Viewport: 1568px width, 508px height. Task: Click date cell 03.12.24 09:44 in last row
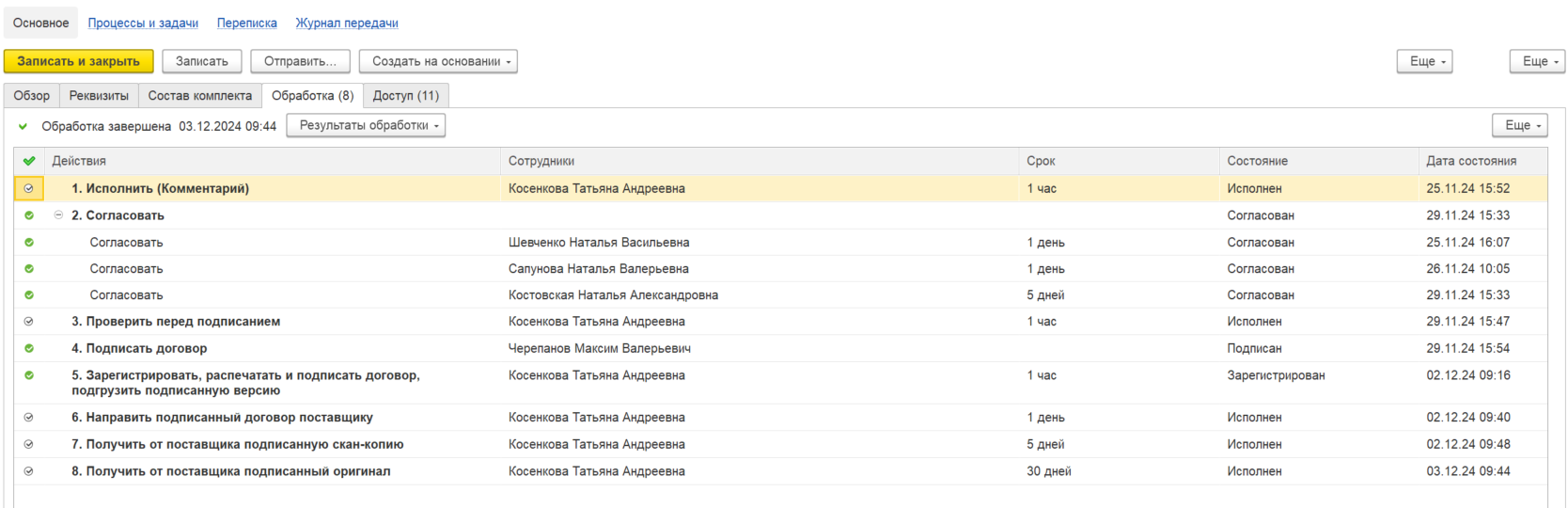[x=1467, y=471]
